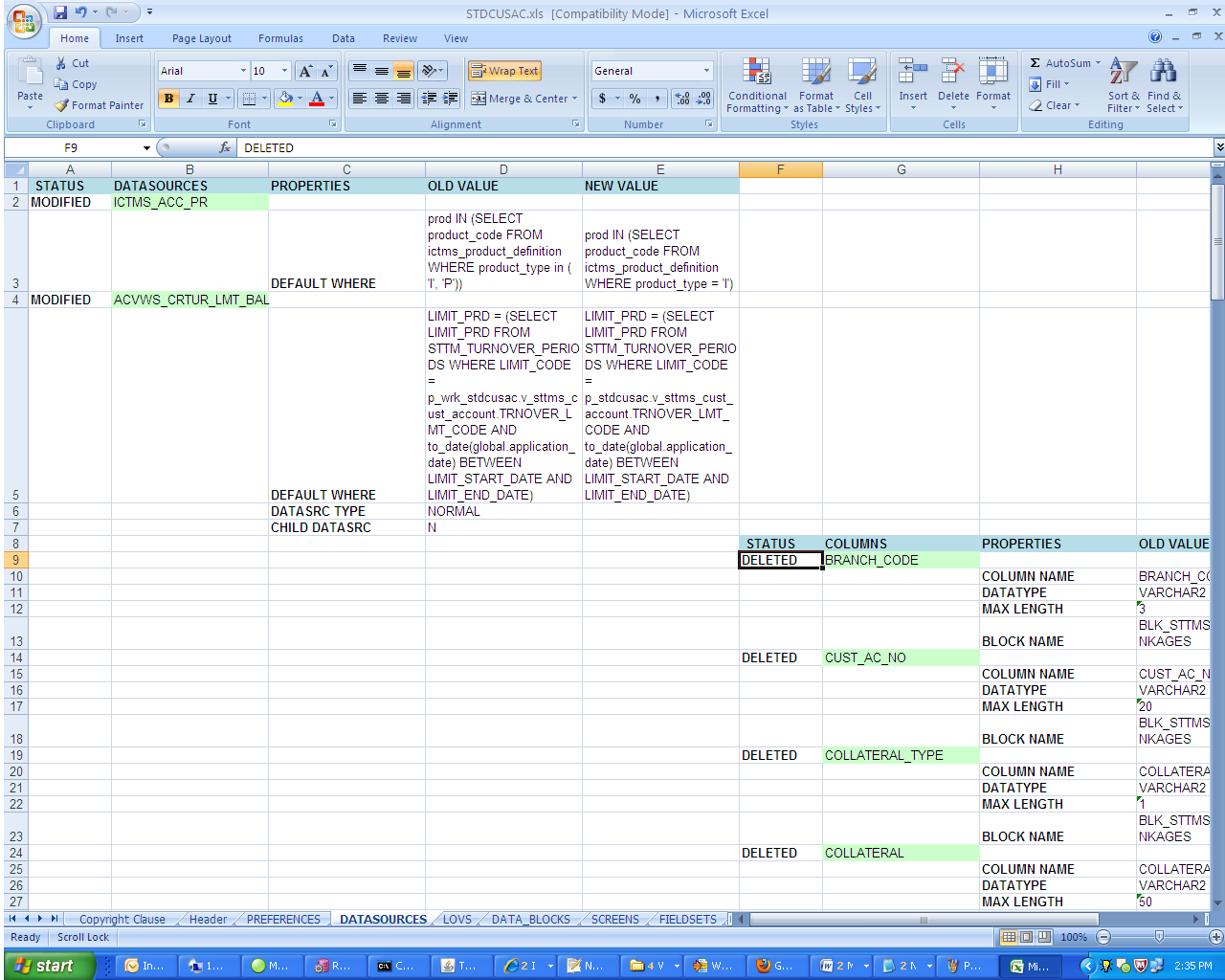This screenshot has height=980, width=1225.
Task: Open the number format dropdown
Action: coord(707,71)
